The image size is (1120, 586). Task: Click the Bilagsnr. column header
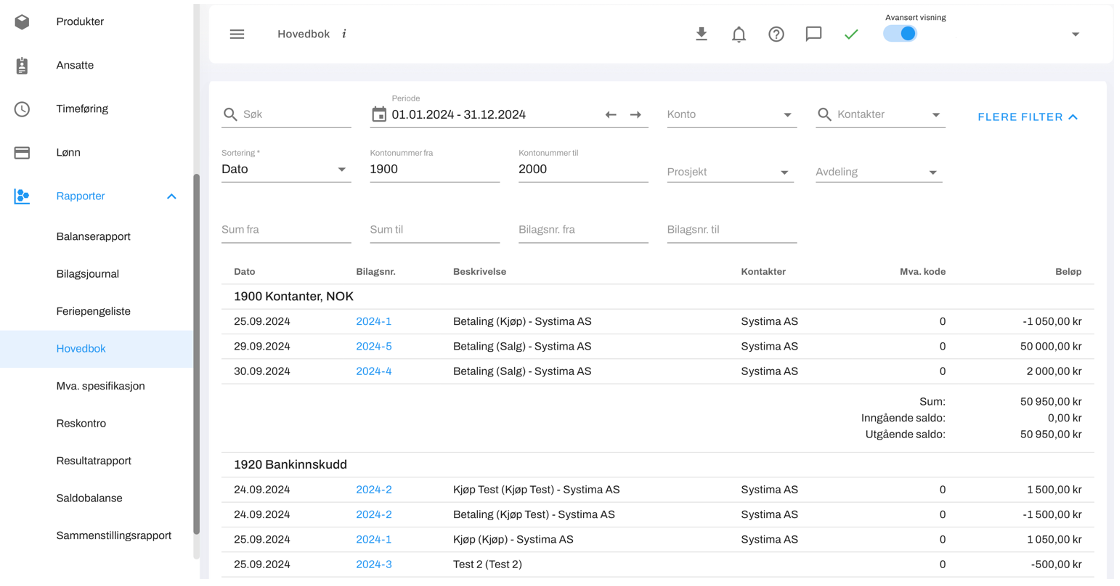click(376, 272)
